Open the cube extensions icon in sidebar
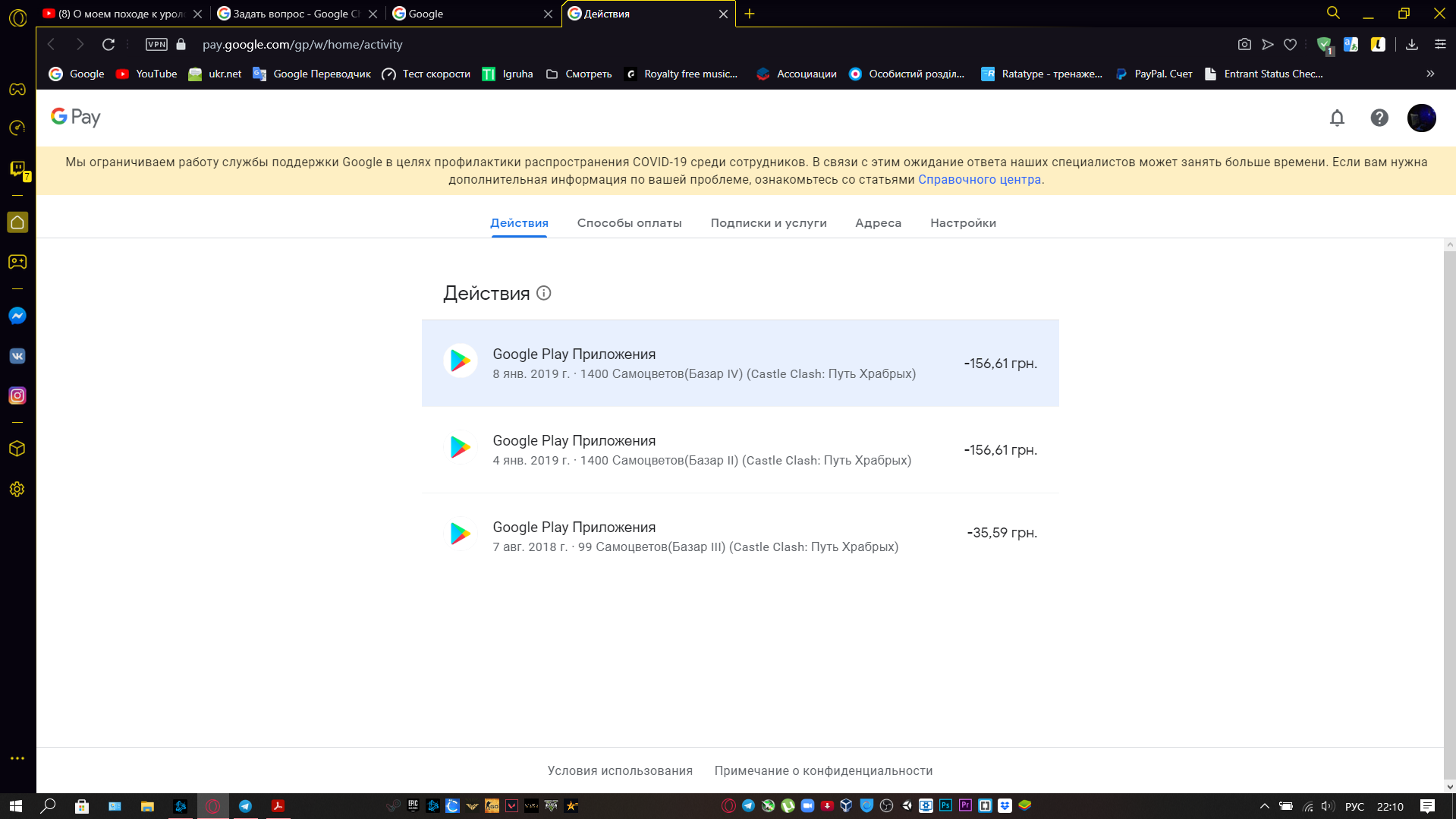This screenshot has height=819, width=1456. pos(17,449)
